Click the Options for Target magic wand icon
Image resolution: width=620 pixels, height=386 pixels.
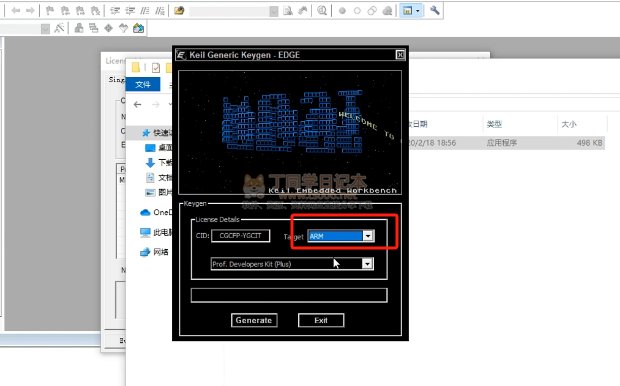[59, 28]
